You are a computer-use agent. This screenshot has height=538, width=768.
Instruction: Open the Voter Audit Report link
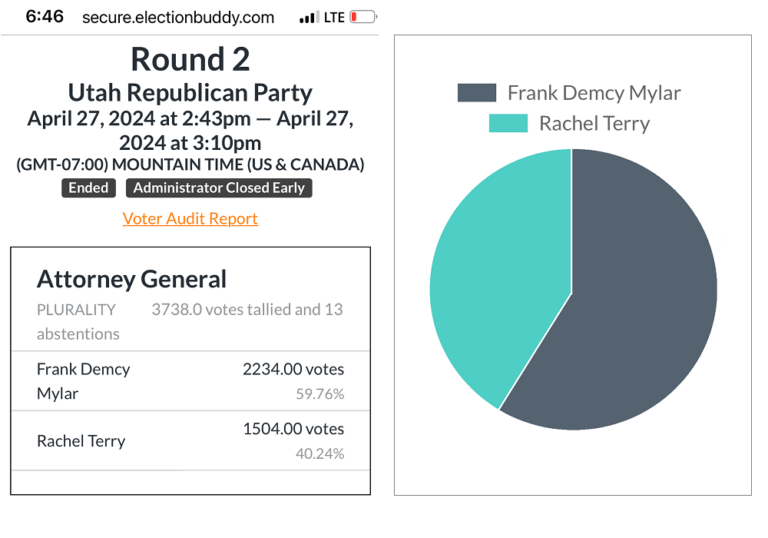(x=190, y=218)
